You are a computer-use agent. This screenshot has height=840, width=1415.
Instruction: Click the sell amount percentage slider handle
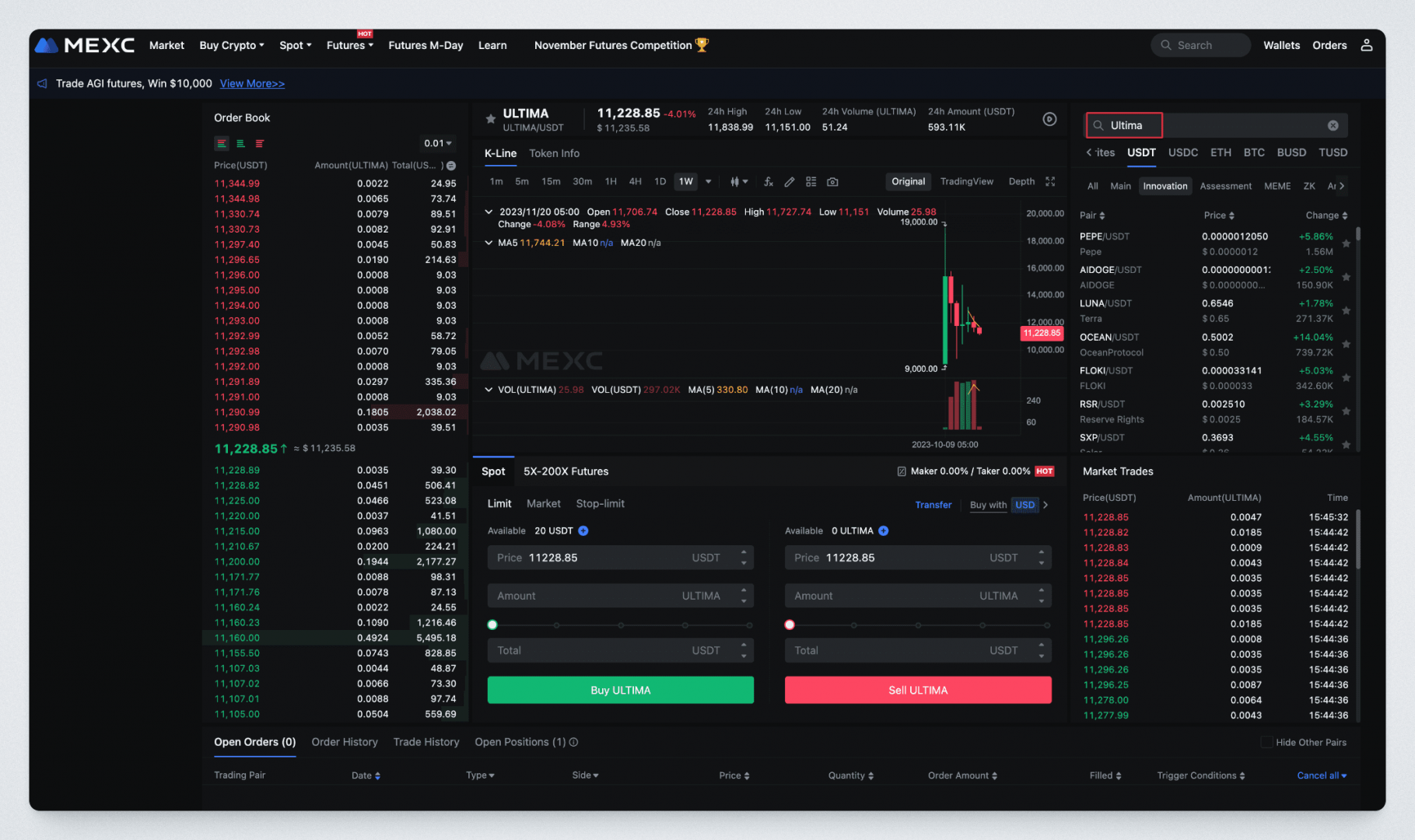click(790, 625)
